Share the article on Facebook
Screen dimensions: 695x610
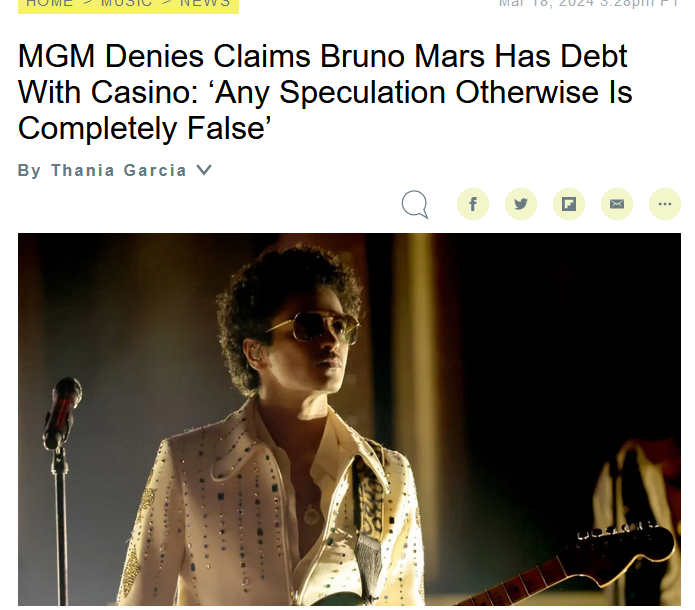[473, 204]
